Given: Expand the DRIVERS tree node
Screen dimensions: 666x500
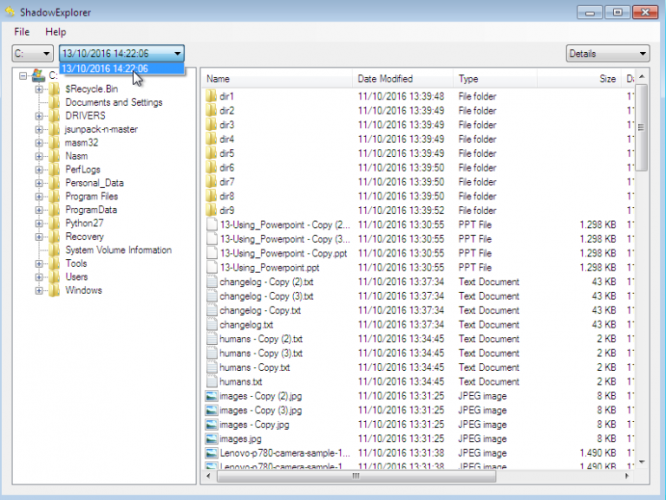Looking at the screenshot, I should pos(39,116).
